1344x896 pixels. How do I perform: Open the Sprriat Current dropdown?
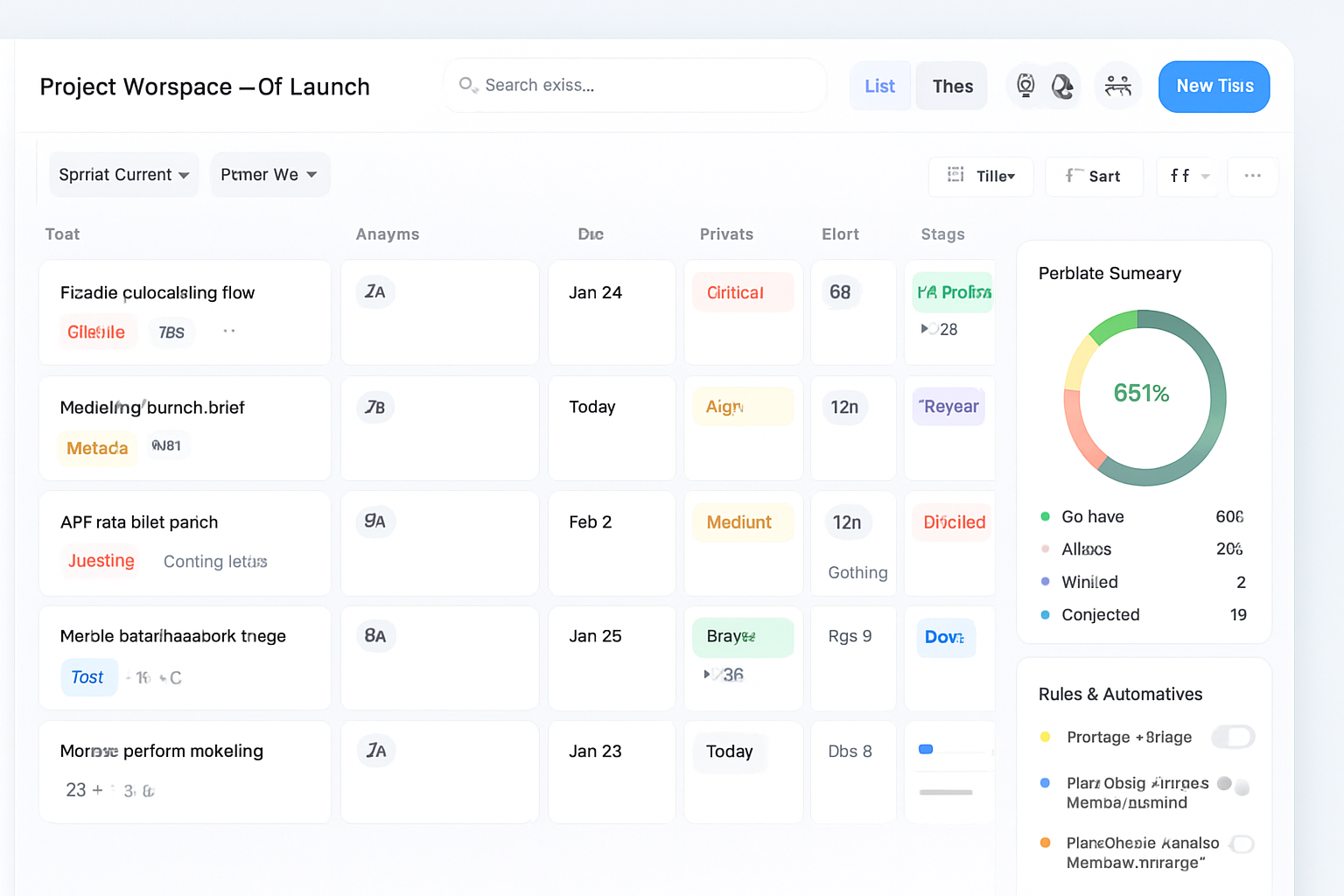[123, 174]
